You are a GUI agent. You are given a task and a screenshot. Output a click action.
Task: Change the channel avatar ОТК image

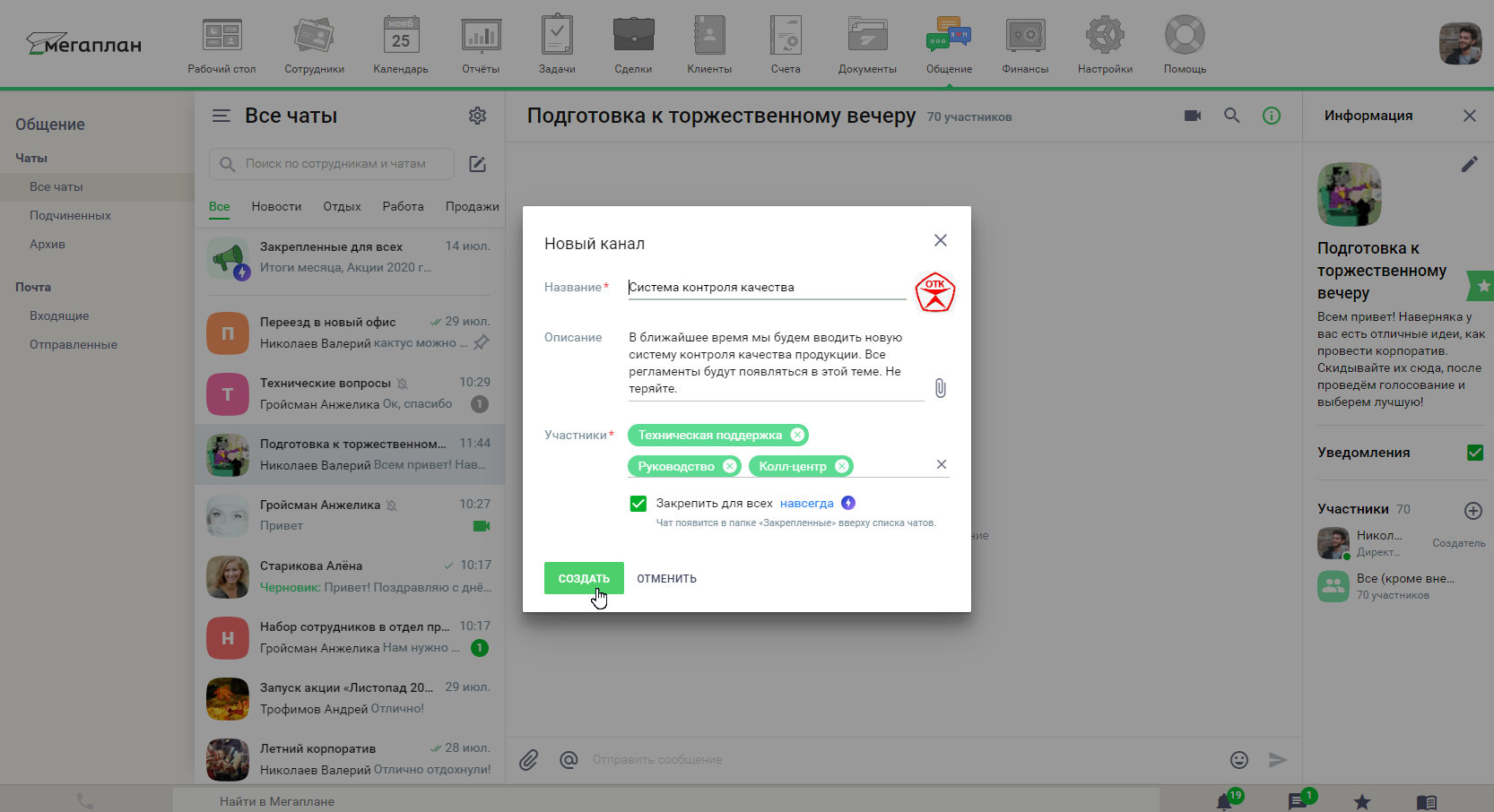pos(935,292)
